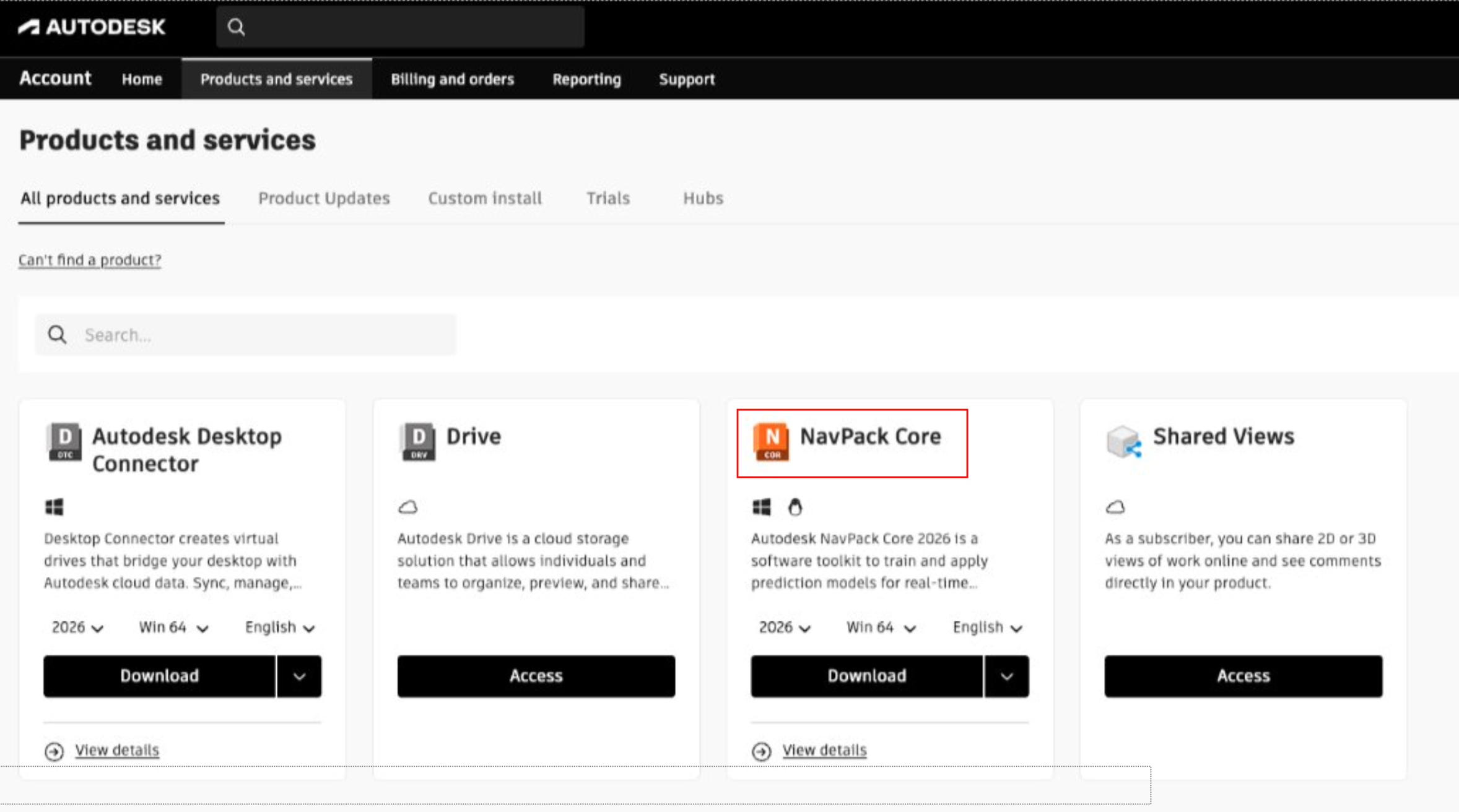Click the Shared Views cube icon

click(x=1124, y=441)
